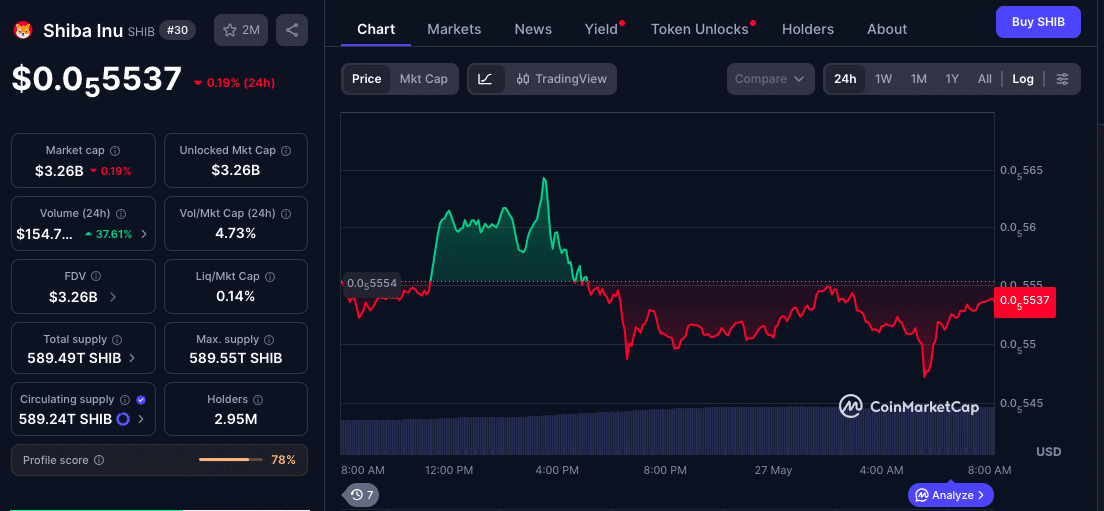Toggle Log scale on chart
1104x511 pixels.
click(x=1023, y=79)
